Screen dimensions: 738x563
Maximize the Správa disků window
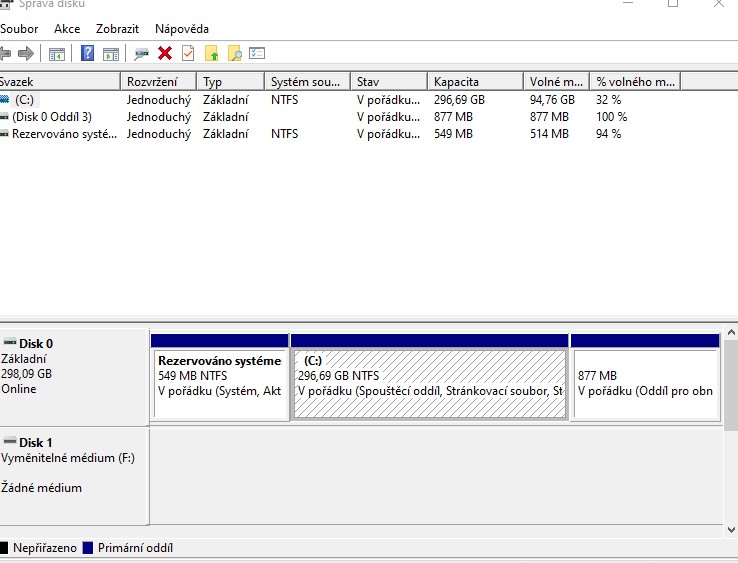coord(673,3)
